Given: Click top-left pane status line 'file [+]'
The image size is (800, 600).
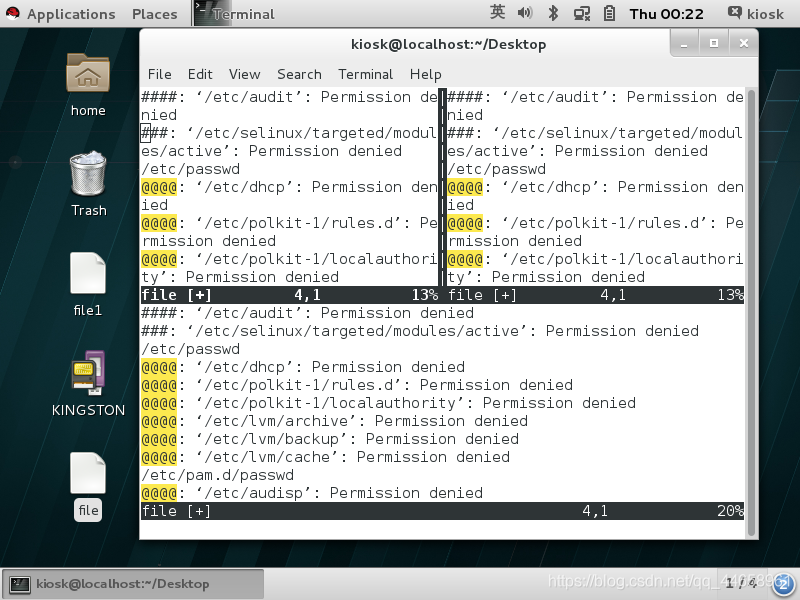Looking at the screenshot, I should 290,295.
